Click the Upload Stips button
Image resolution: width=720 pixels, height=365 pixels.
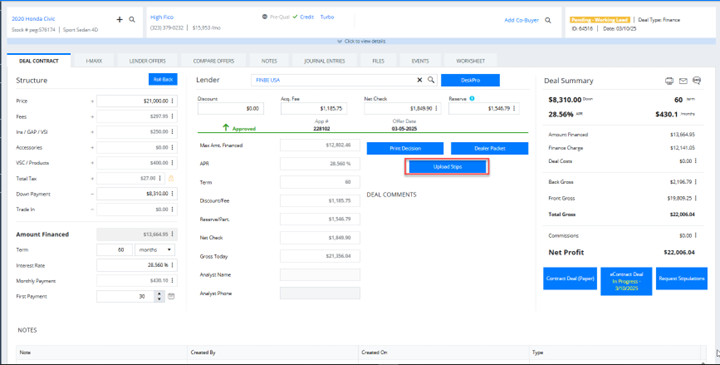click(447, 167)
